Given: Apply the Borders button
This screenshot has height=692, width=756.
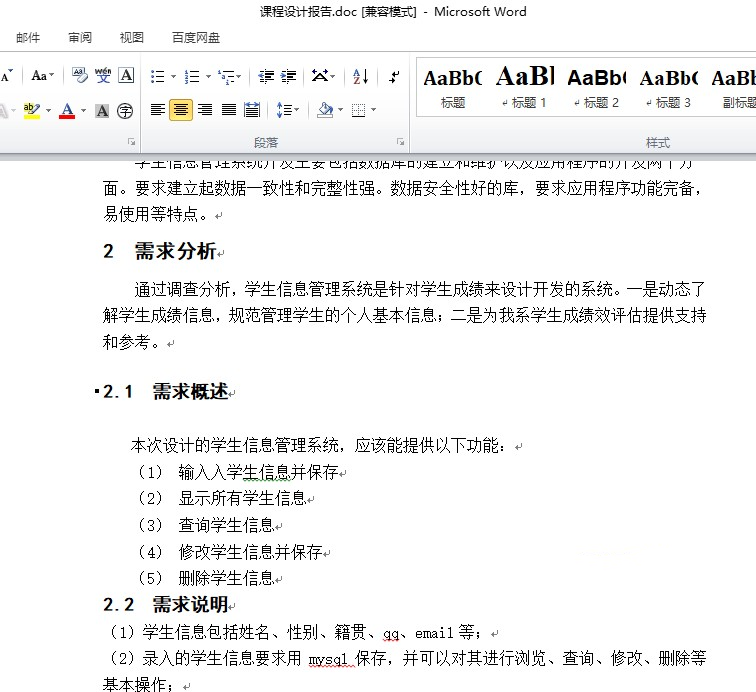Looking at the screenshot, I should point(358,110).
